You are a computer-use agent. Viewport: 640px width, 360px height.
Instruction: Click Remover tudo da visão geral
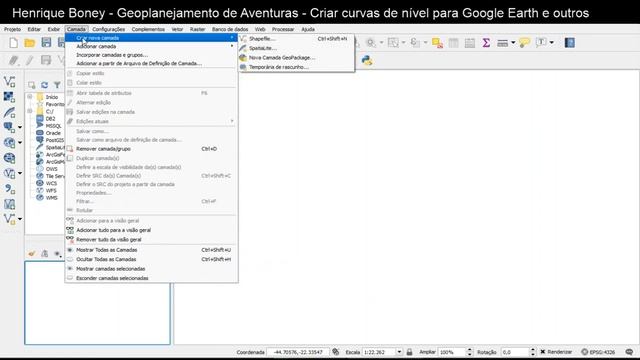click(x=151, y=240)
